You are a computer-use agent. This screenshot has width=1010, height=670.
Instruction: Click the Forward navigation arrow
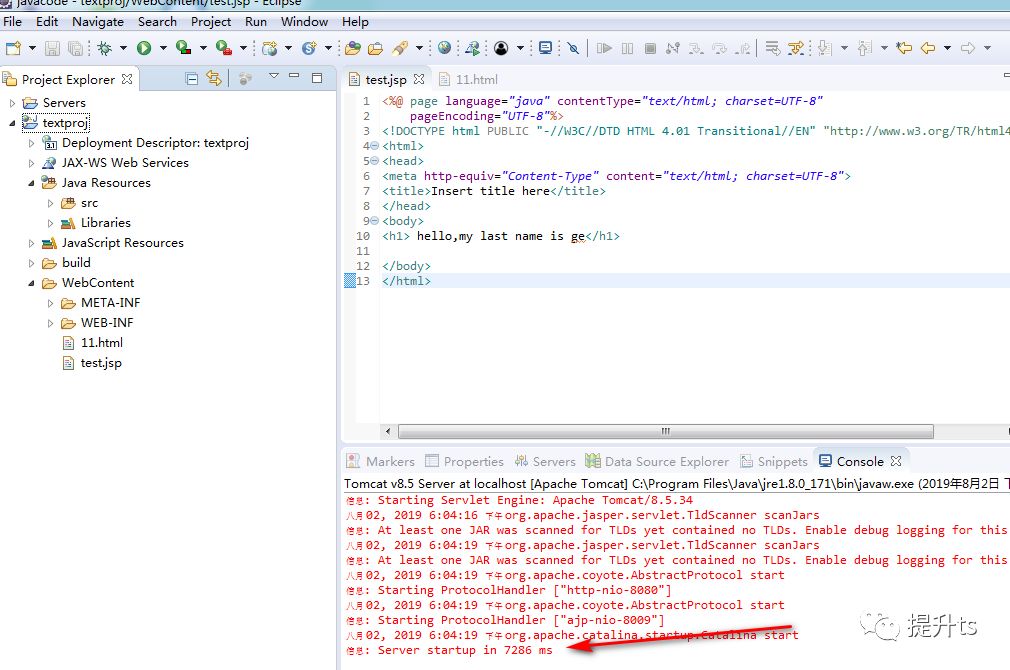(967, 48)
